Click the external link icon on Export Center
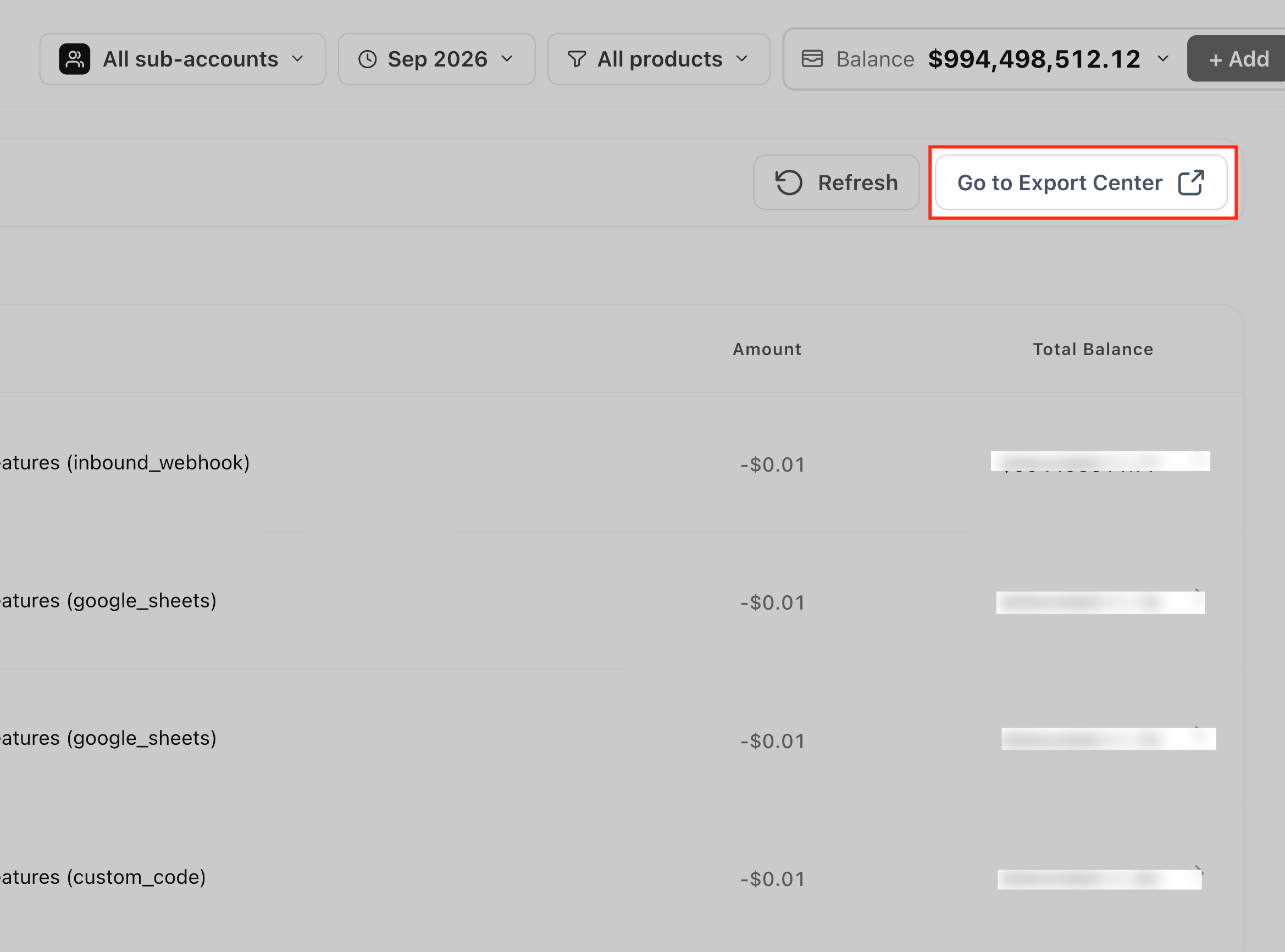The image size is (1285, 952). [x=1191, y=182]
